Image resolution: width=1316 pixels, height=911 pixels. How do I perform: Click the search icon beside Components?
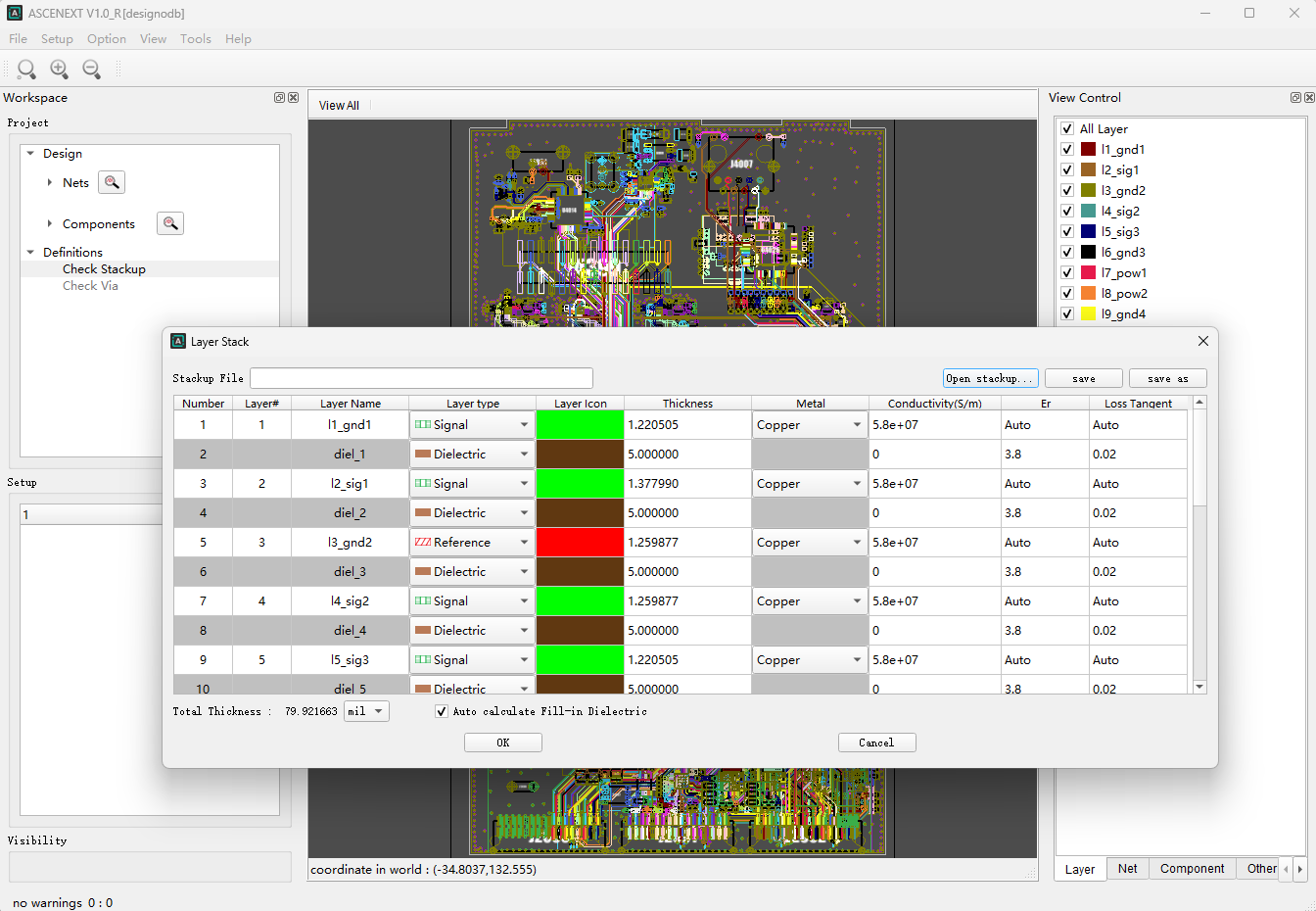click(170, 223)
